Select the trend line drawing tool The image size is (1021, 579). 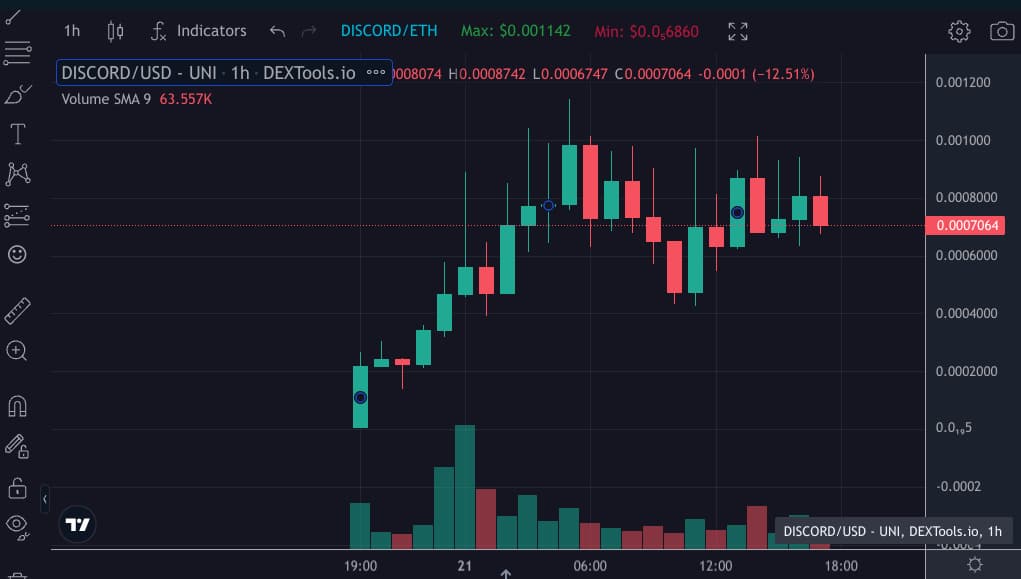(x=14, y=18)
